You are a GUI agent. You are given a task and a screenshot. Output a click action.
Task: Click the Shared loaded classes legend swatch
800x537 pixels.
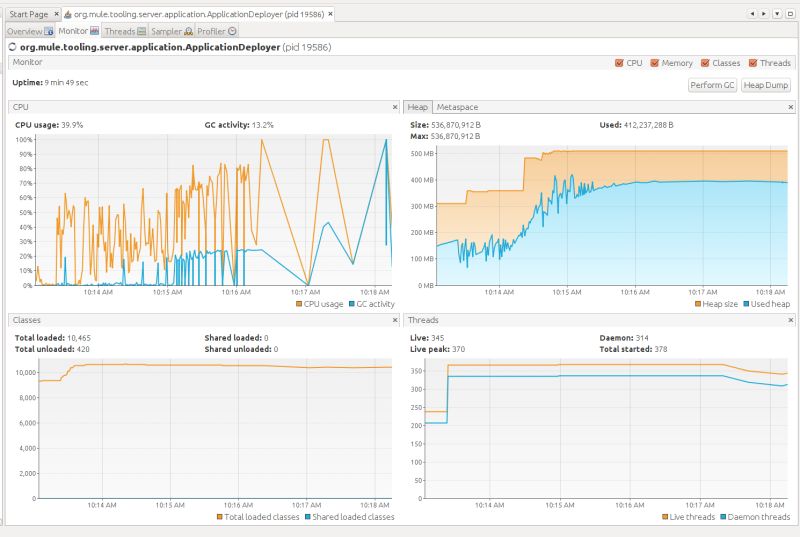(308, 517)
